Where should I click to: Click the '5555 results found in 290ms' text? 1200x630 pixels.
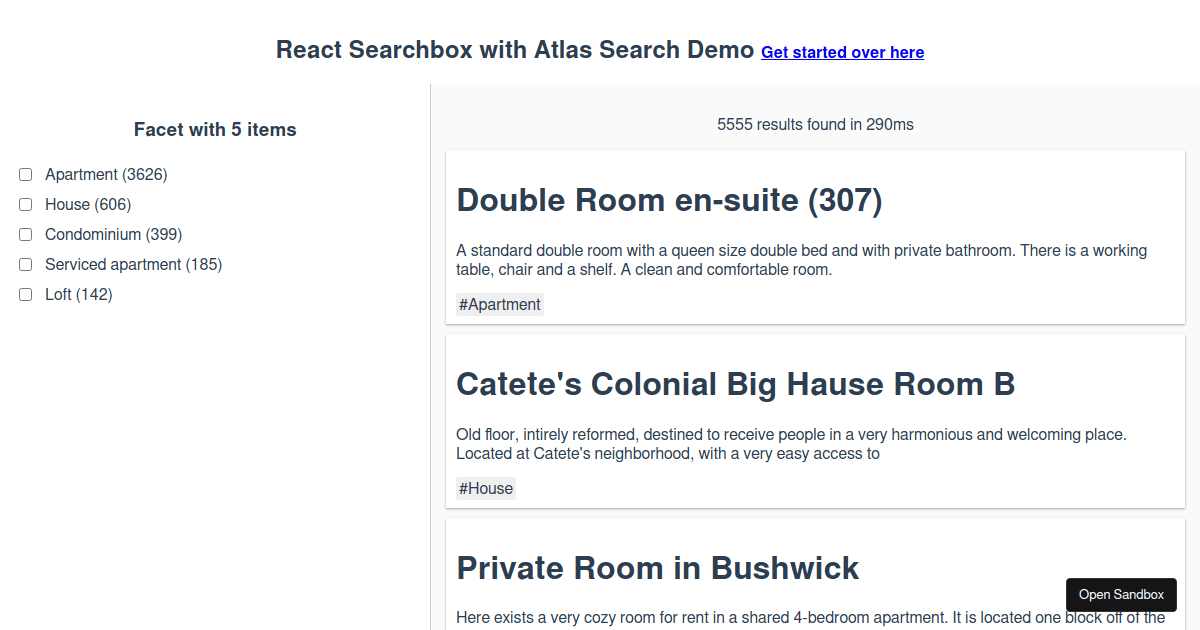pos(815,124)
